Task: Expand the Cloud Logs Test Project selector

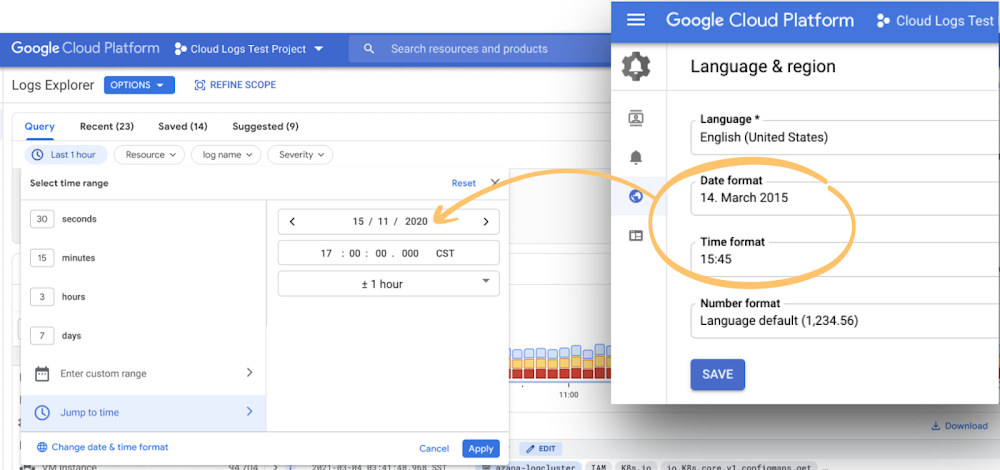Action: pyautogui.click(x=249, y=49)
